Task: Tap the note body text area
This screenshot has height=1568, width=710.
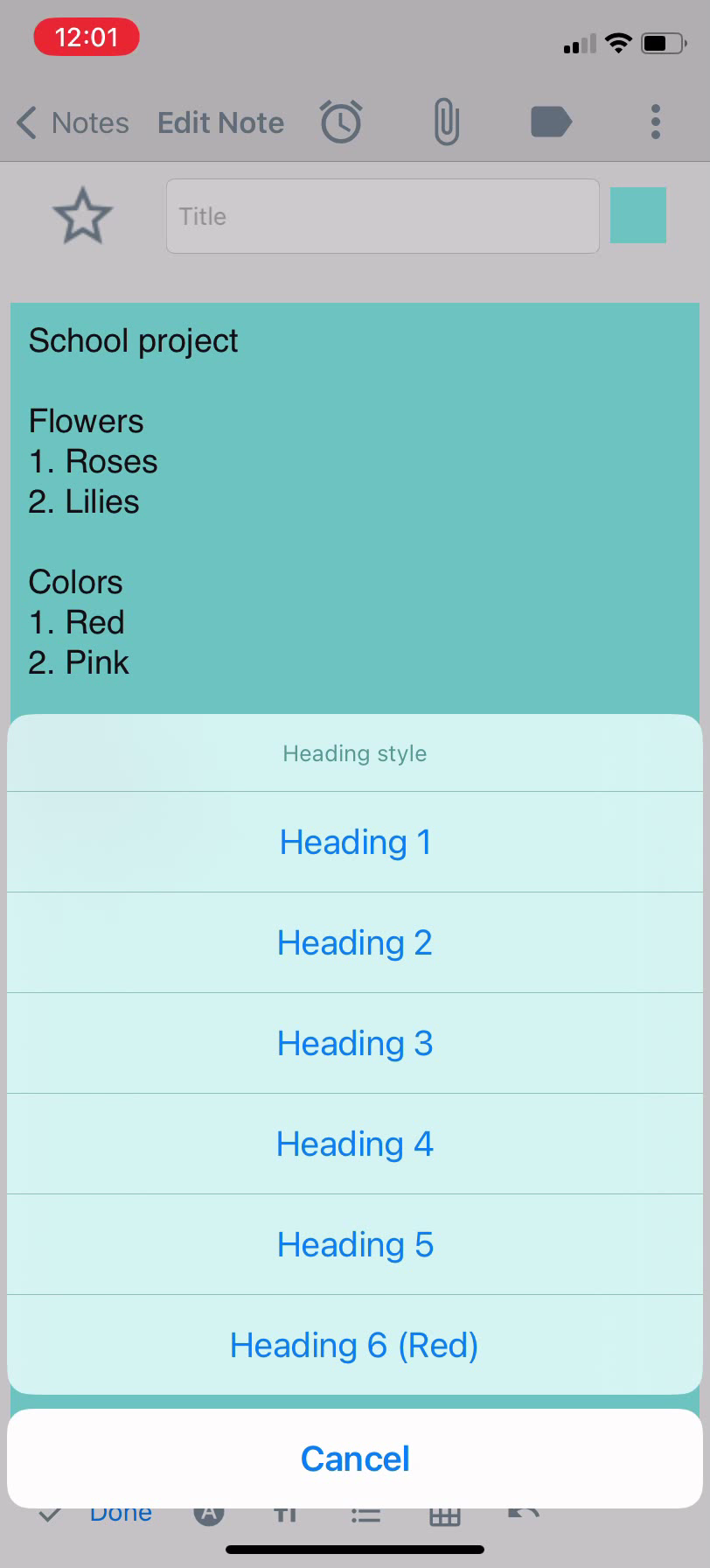Action: click(x=355, y=507)
